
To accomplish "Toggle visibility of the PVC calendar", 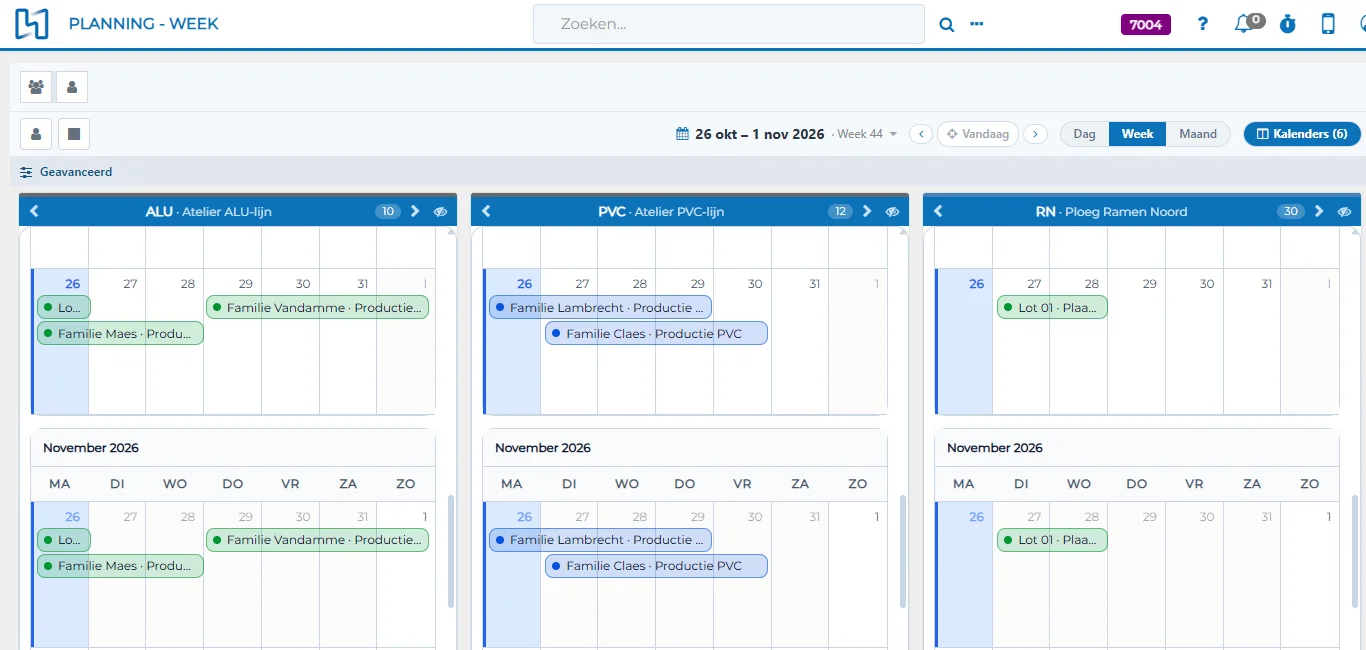I will tap(893, 212).
